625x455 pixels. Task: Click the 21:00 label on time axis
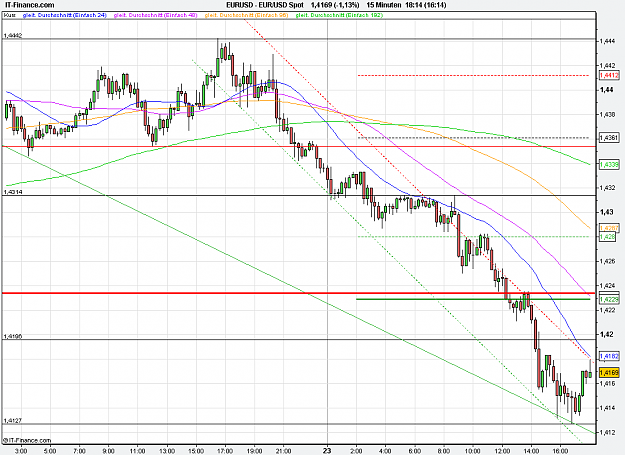[x=283, y=451]
